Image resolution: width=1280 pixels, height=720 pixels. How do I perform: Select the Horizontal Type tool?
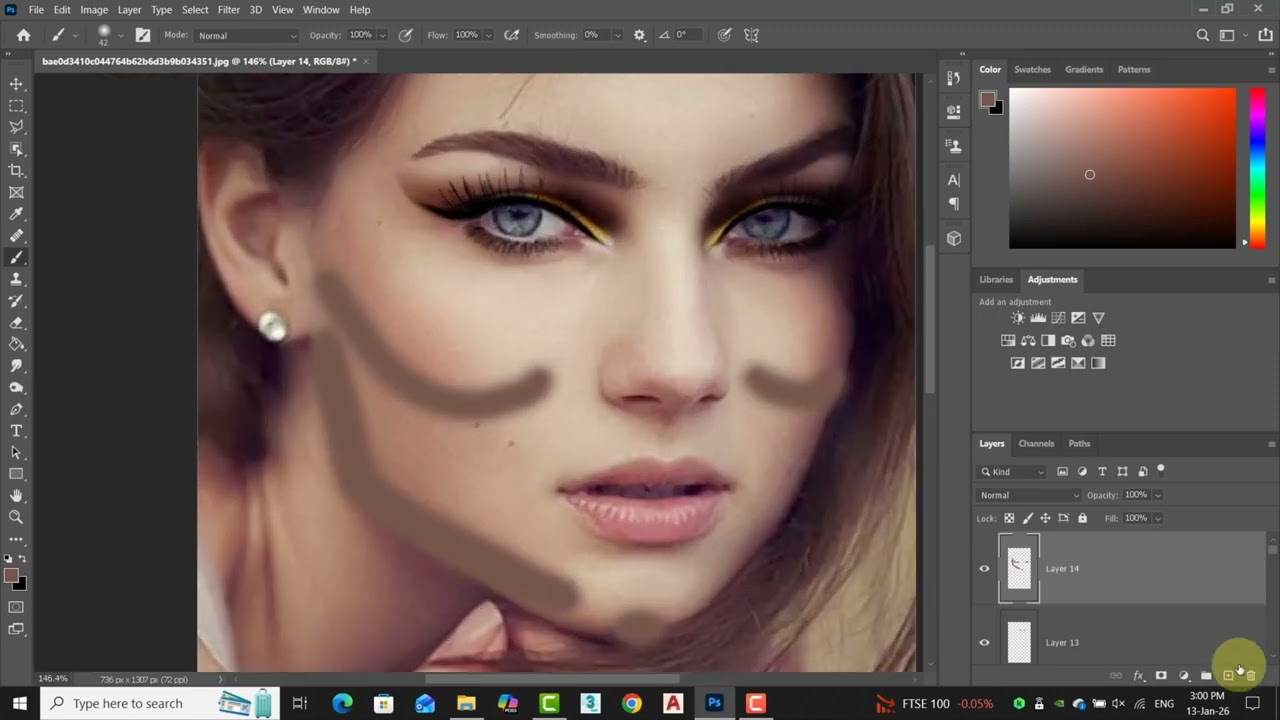16,431
